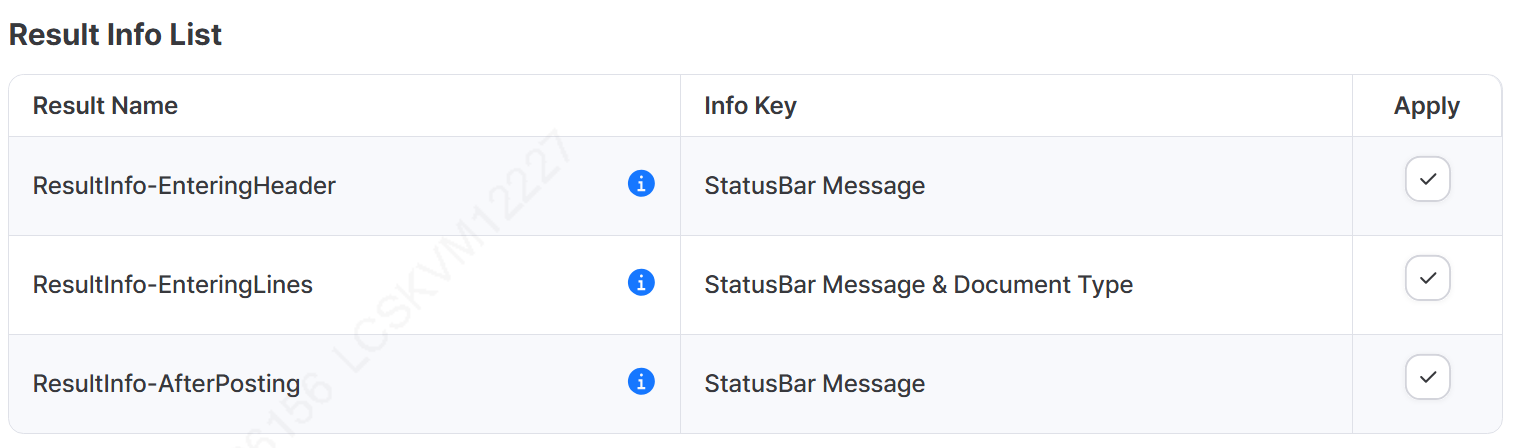Click divider between Info Key and Apply headers
The image size is (1515, 448).
1352,106
